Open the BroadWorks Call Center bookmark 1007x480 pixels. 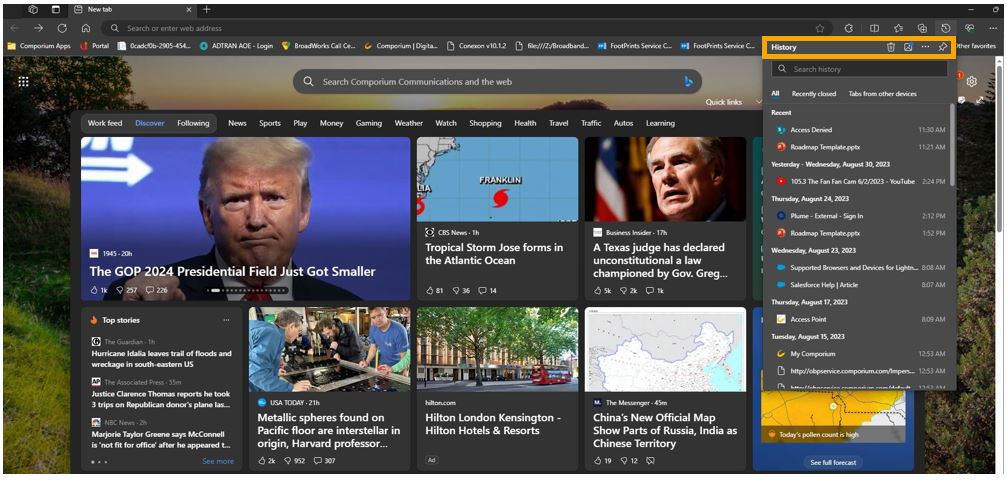coord(319,46)
